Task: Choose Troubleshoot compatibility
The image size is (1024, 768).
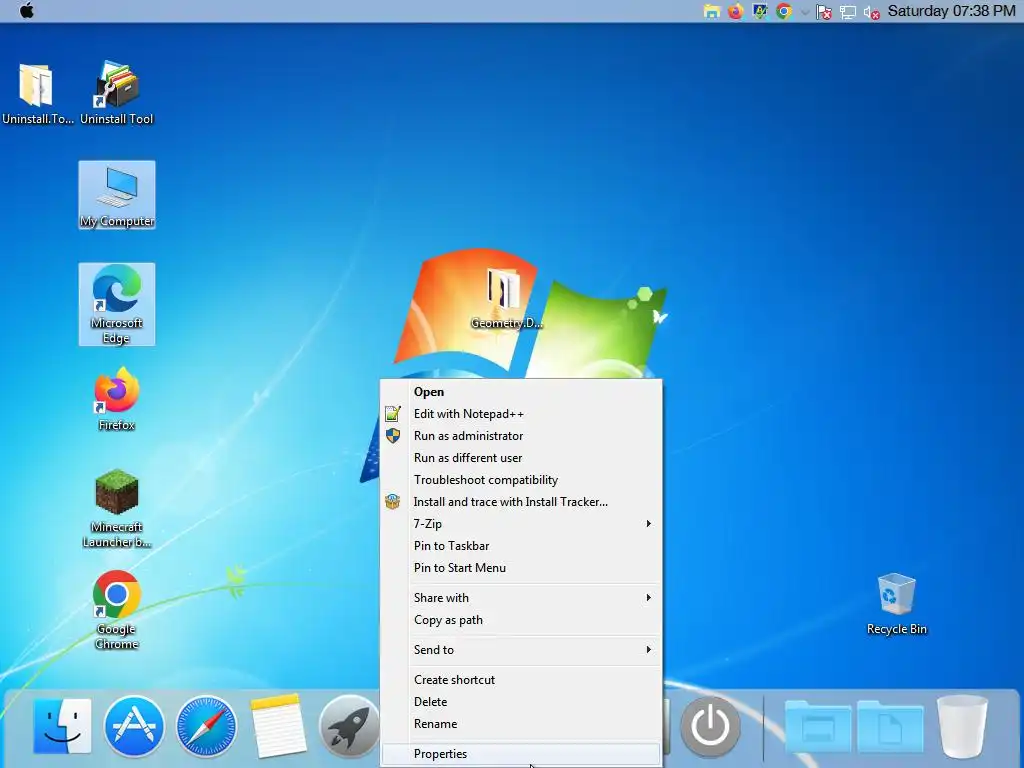Action: click(521, 480)
